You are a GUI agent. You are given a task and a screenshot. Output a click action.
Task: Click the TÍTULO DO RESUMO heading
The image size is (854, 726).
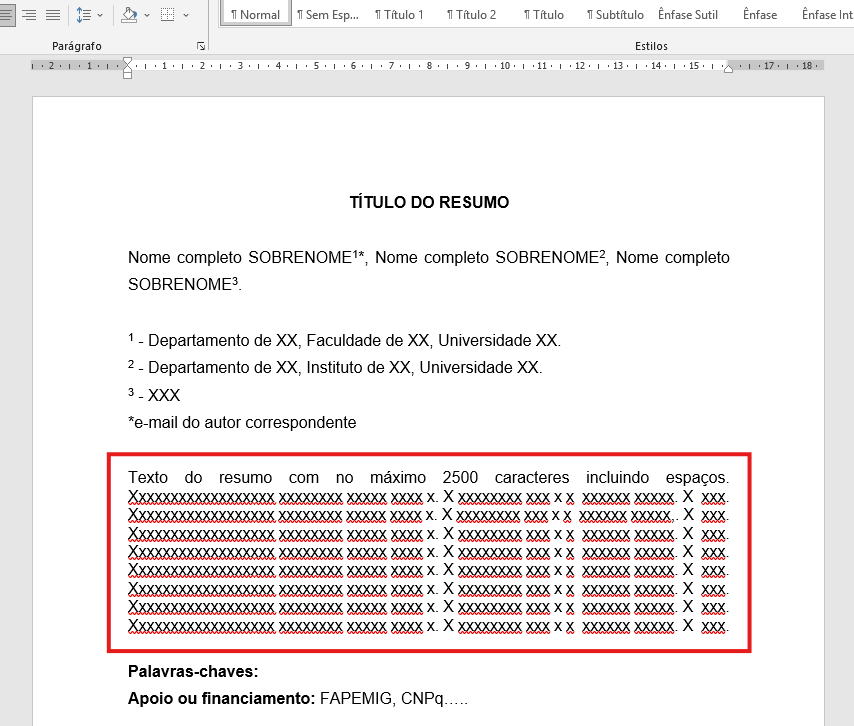coord(429,202)
